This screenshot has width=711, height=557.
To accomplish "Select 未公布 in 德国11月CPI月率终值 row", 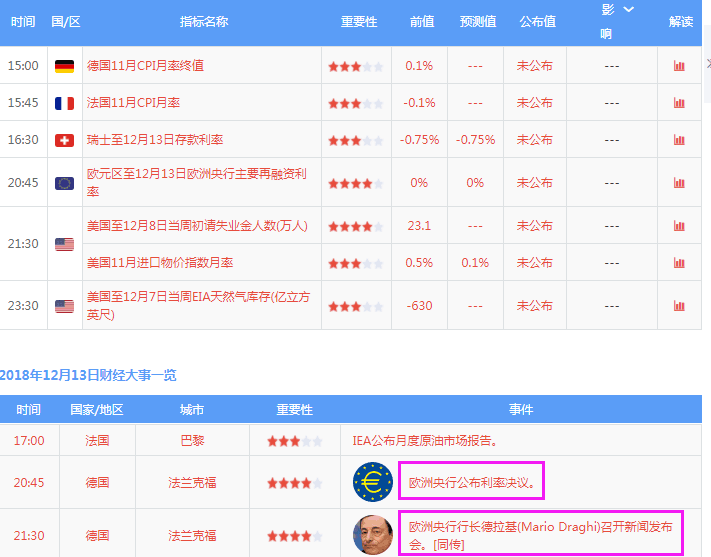I will pyautogui.click(x=535, y=66).
